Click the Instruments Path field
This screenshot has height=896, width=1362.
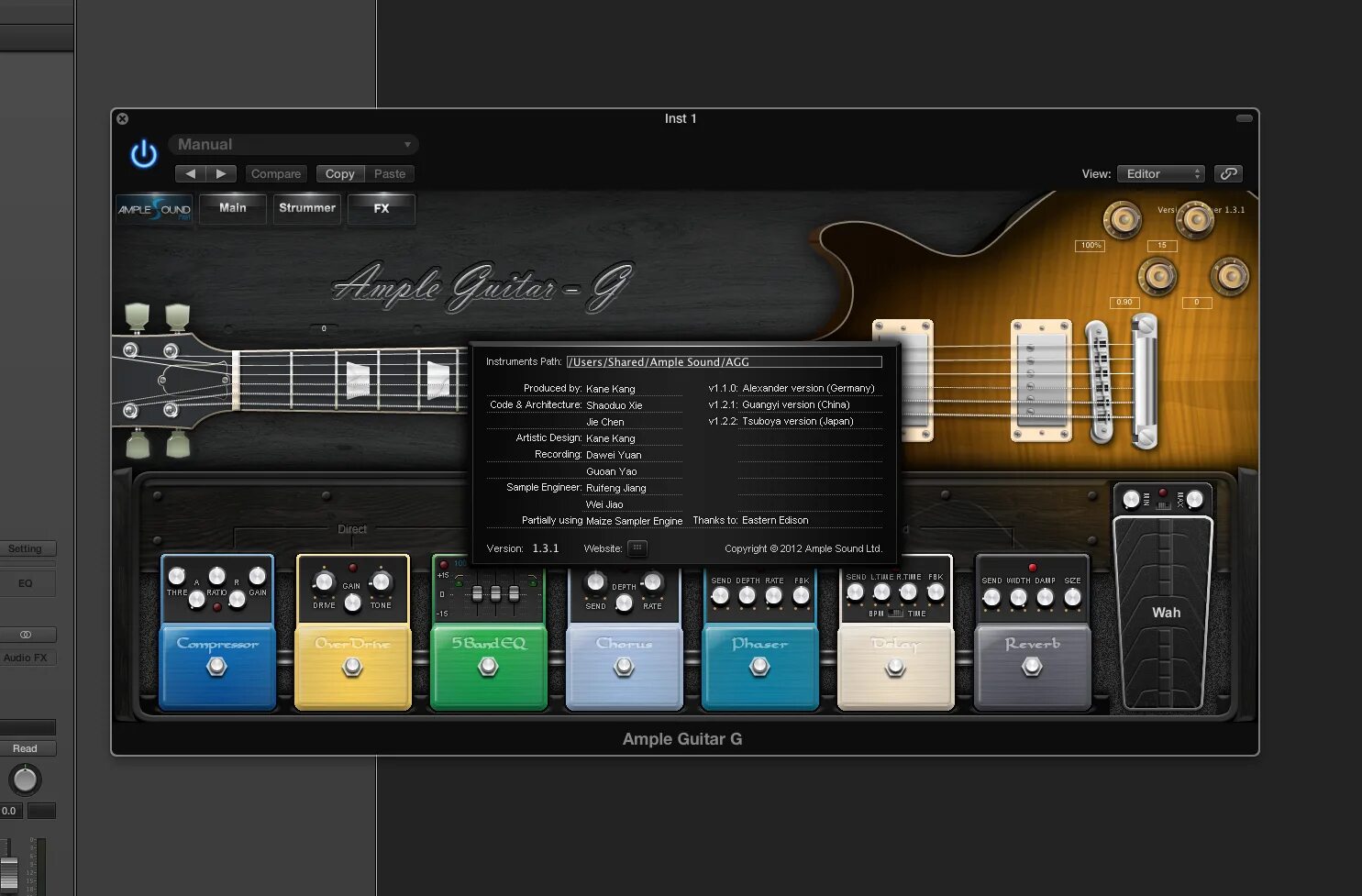pos(724,362)
